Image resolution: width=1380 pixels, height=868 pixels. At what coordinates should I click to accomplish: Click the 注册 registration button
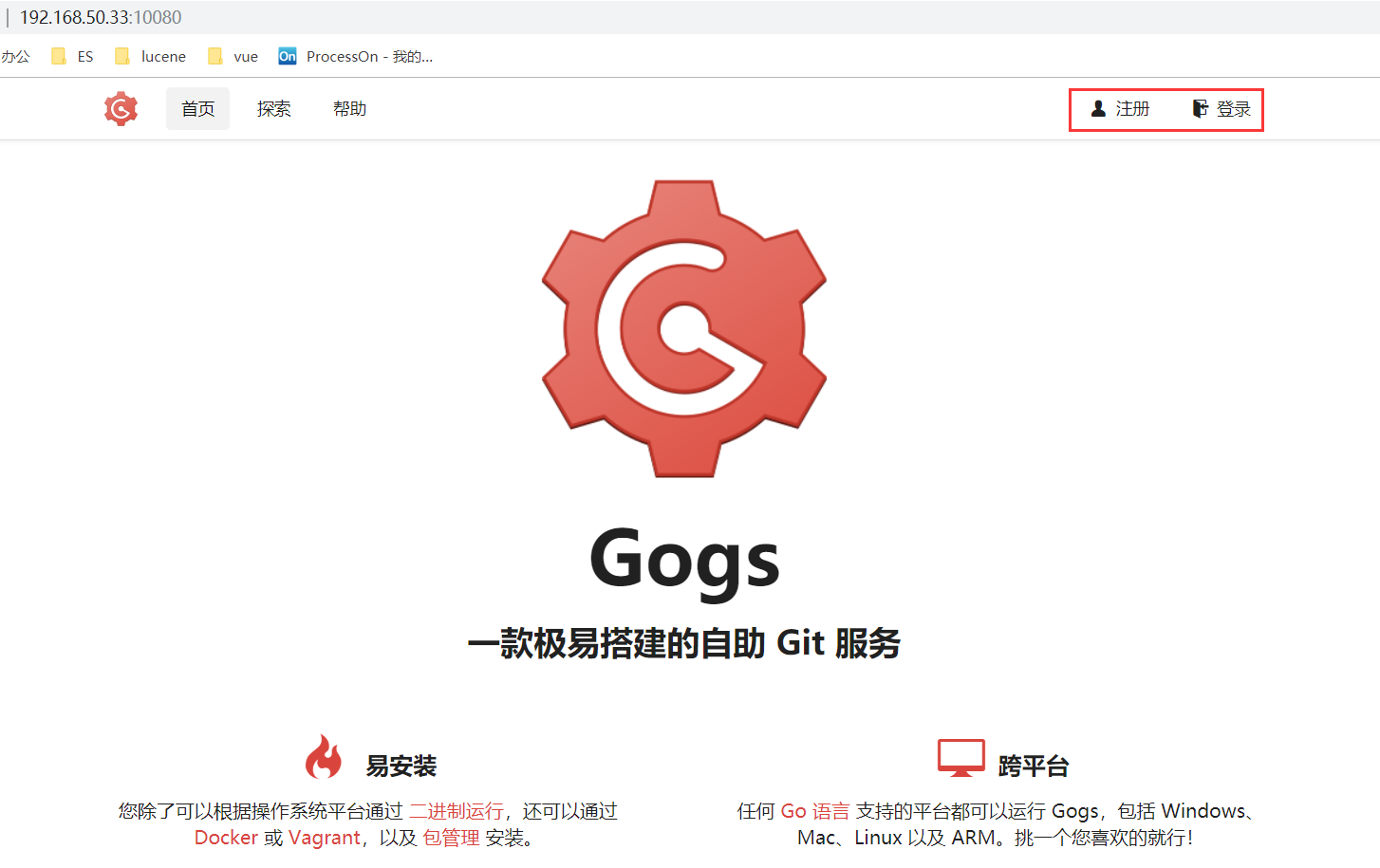(1131, 108)
